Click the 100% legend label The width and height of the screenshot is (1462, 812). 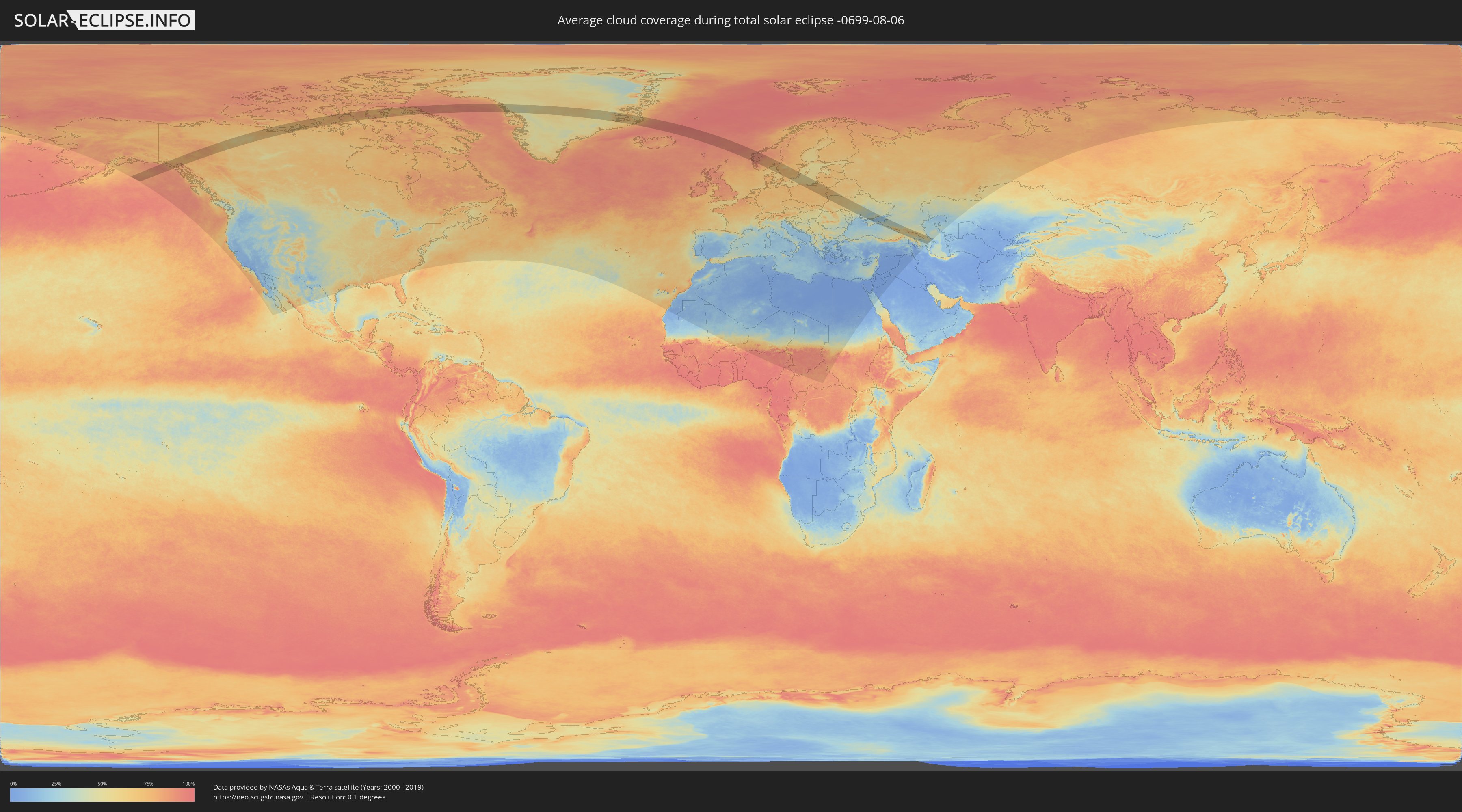pyautogui.click(x=188, y=784)
